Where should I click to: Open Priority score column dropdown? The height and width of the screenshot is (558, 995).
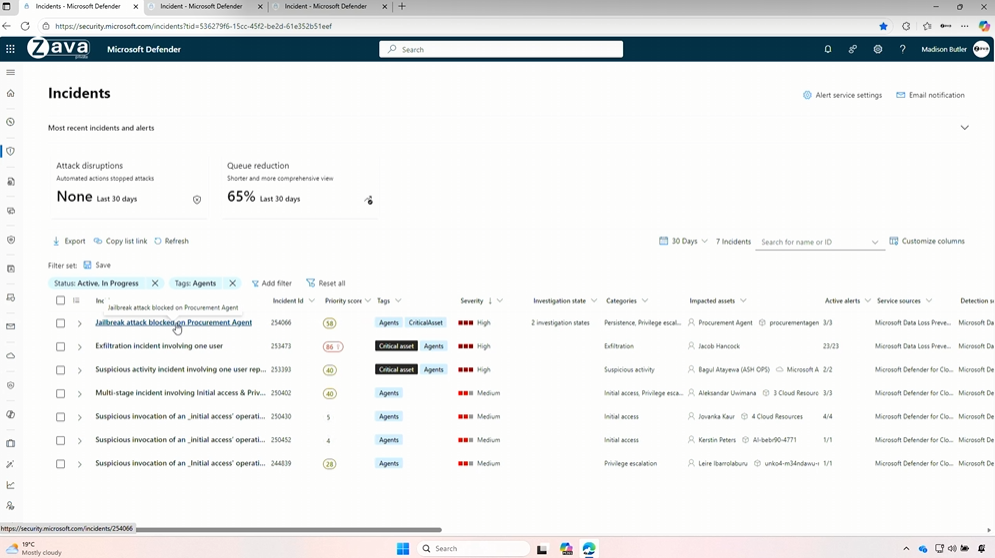(x=367, y=301)
